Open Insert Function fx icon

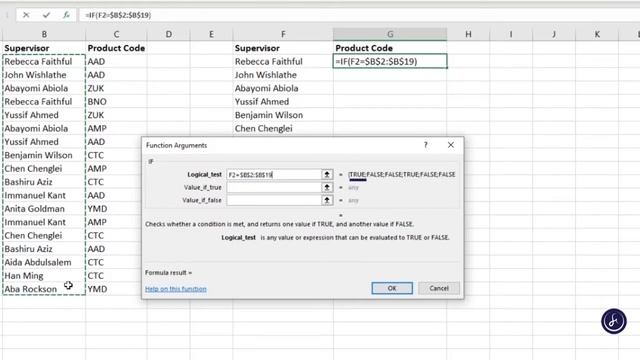[x=66, y=15]
